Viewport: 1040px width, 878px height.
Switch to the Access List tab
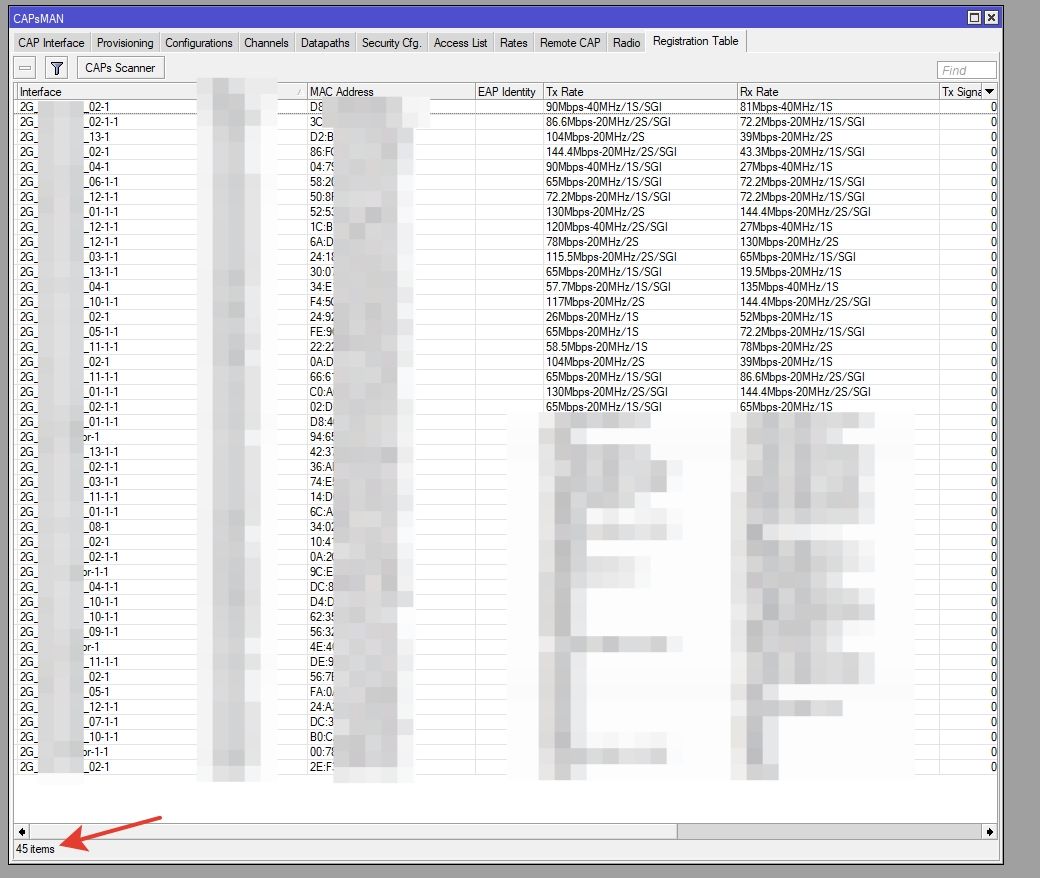[x=460, y=42]
